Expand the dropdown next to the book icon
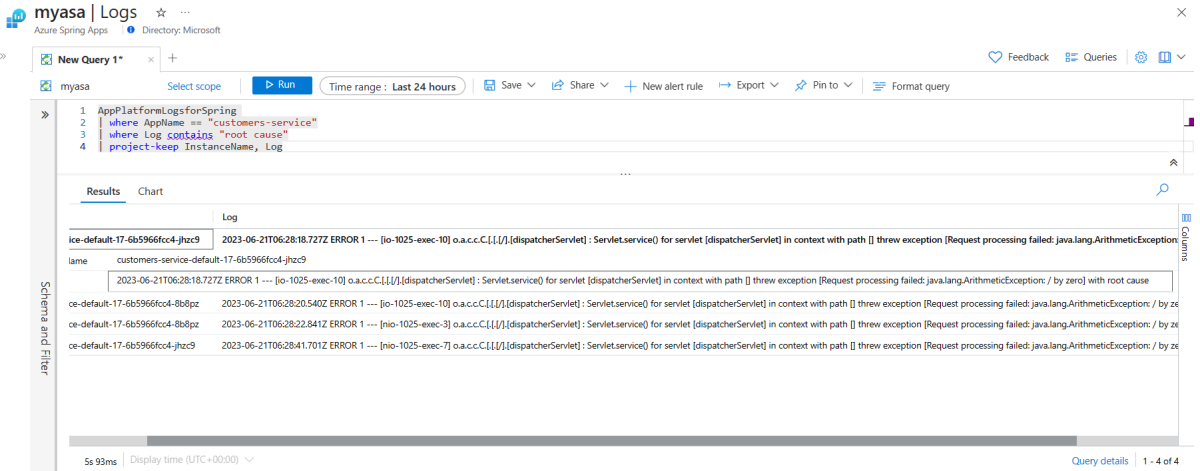The width and height of the screenshot is (1200, 471). coord(1182,57)
